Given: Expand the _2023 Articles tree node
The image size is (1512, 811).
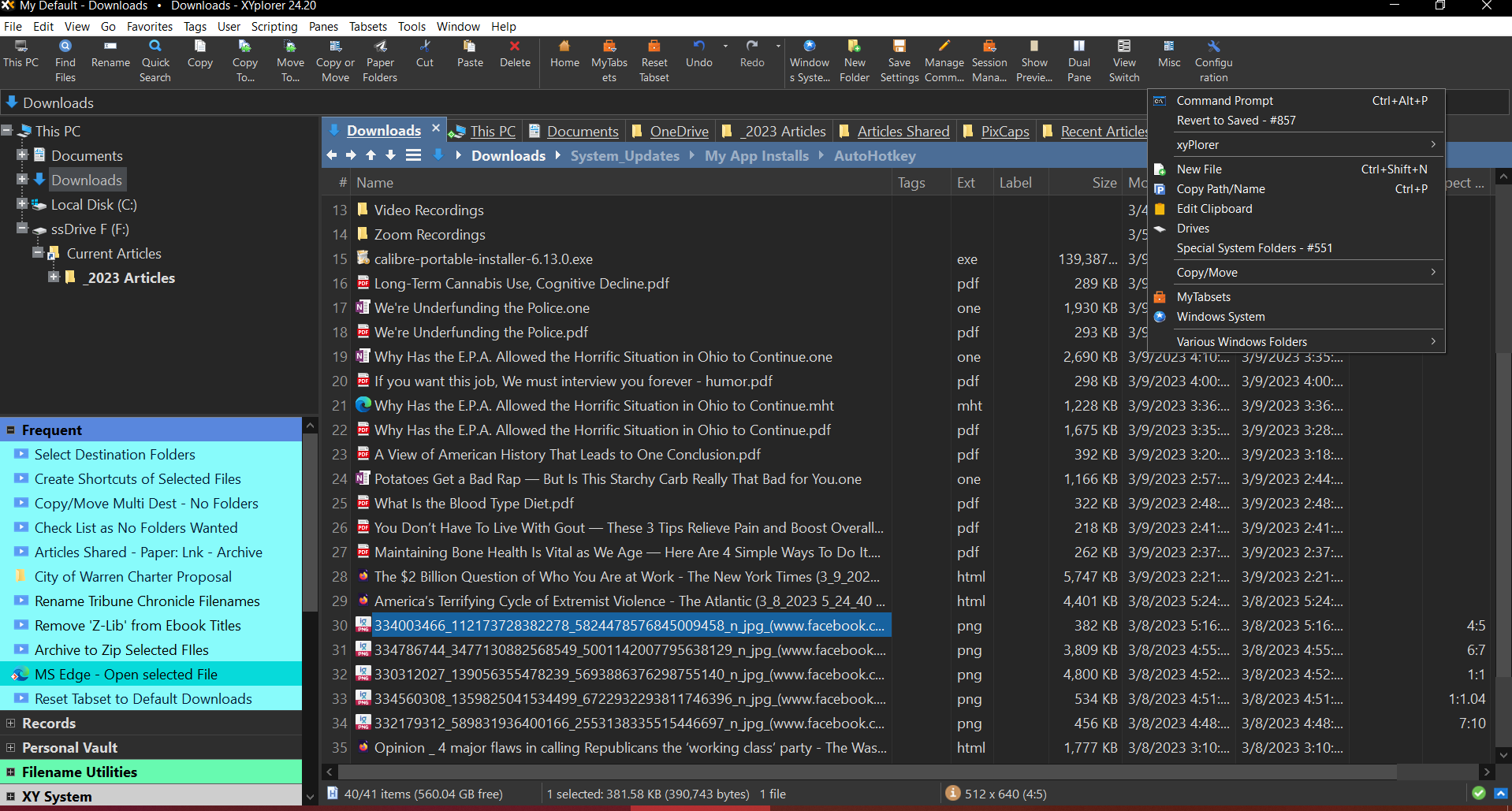Looking at the screenshot, I should click(x=53, y=277).
